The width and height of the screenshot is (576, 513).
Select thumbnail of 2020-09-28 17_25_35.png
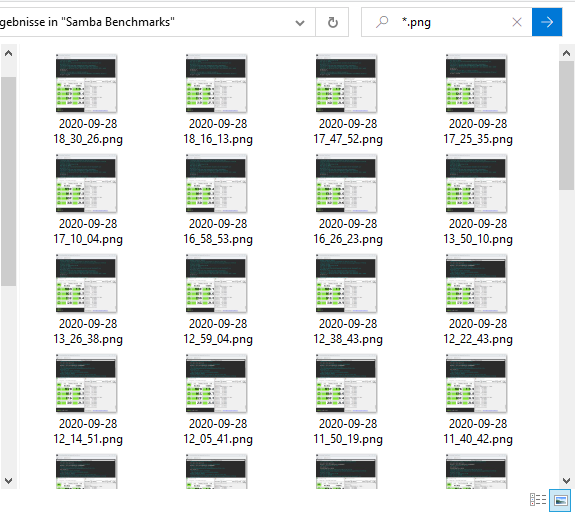[x=476, y=83]
